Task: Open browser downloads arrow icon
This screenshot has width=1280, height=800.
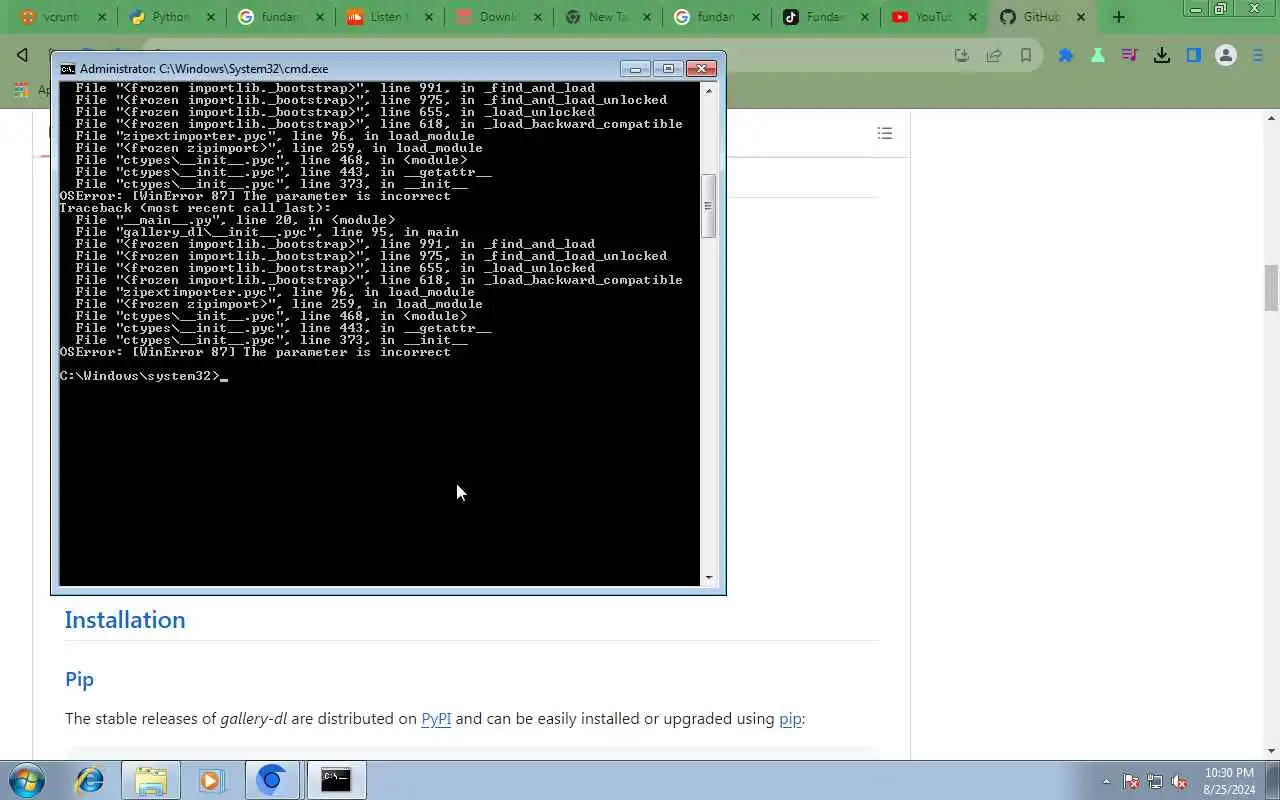Action: (x=1162, y=56)
